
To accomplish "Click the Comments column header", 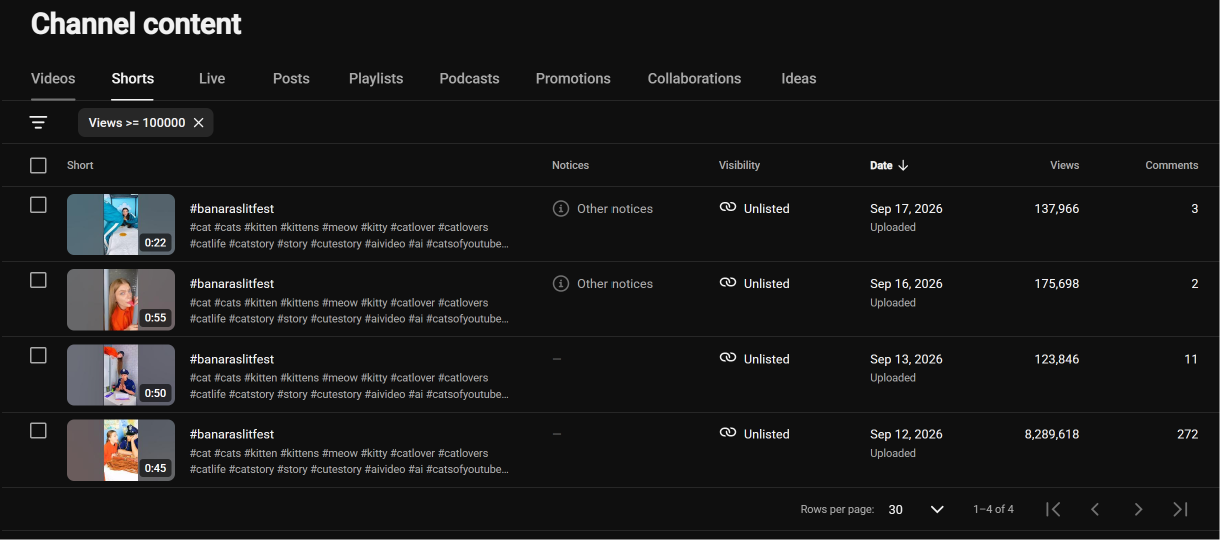I will click(1171, 165).
